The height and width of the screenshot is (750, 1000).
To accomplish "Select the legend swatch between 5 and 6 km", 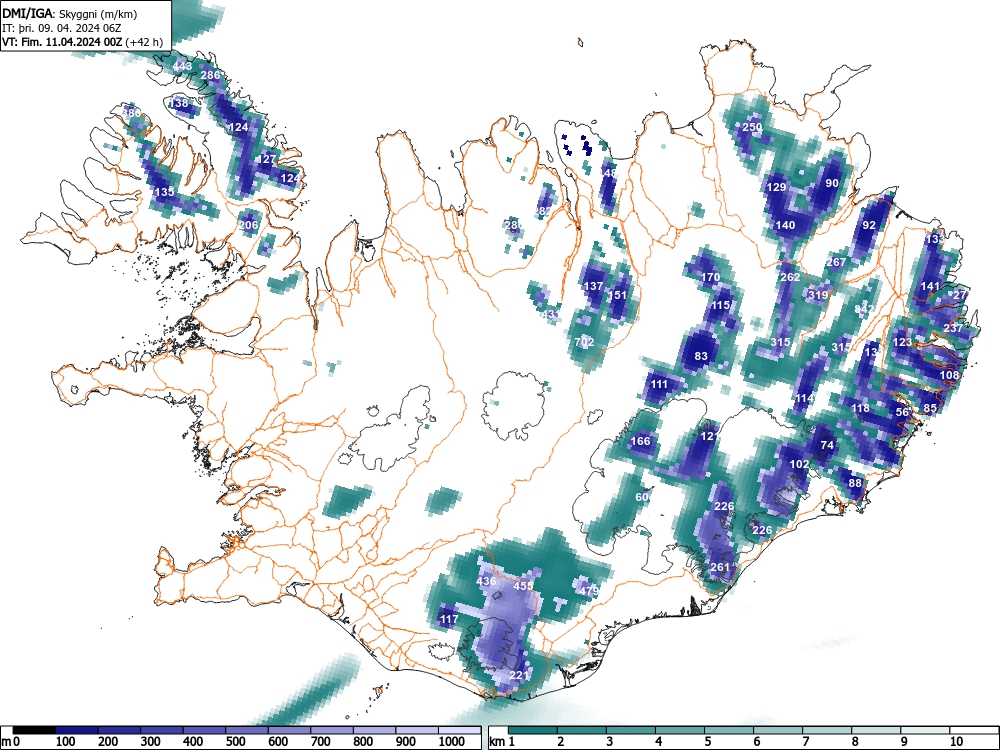I will pos(728,730).
